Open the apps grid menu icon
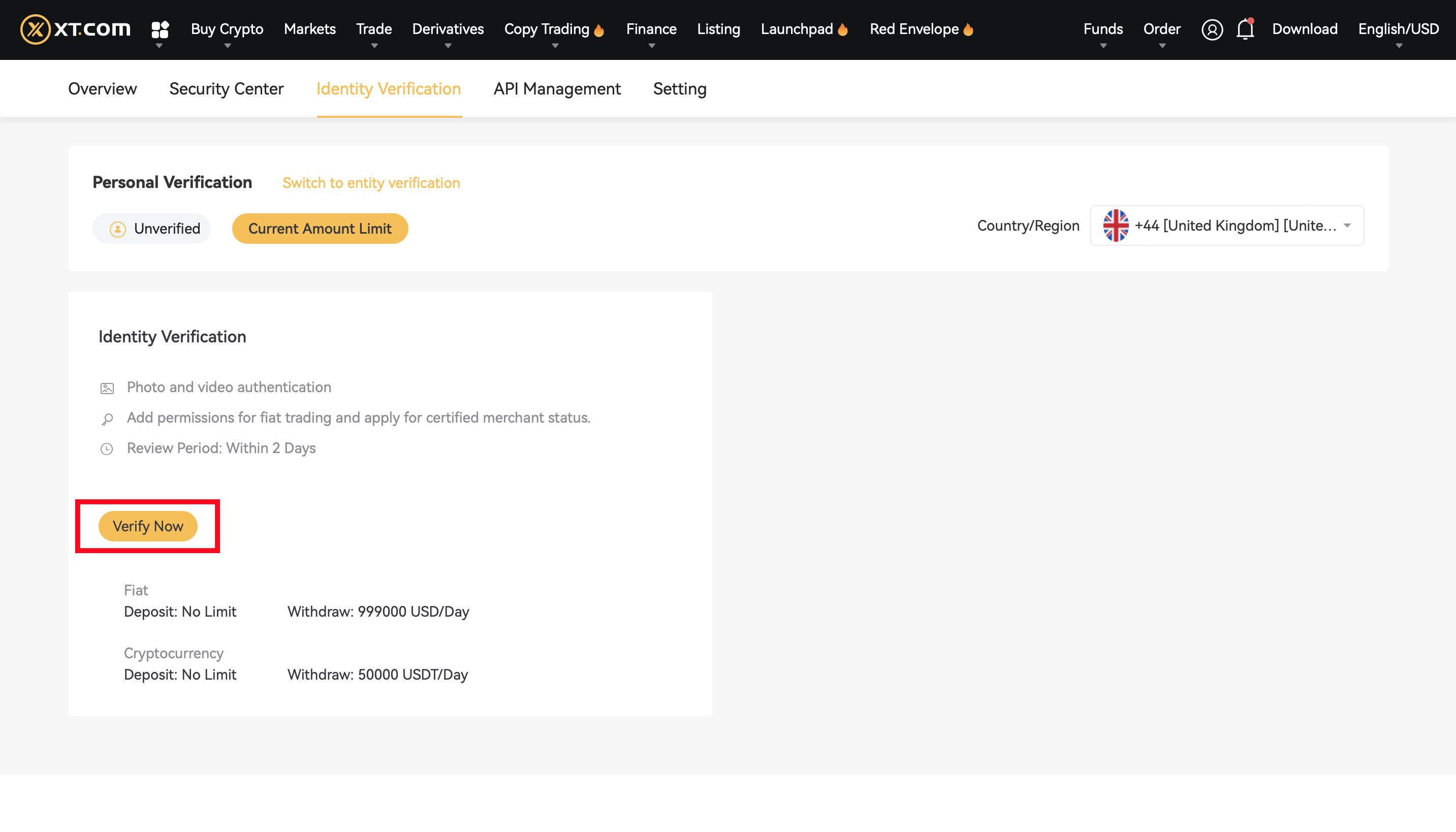The image size is (1456, 832). point(160,28)
